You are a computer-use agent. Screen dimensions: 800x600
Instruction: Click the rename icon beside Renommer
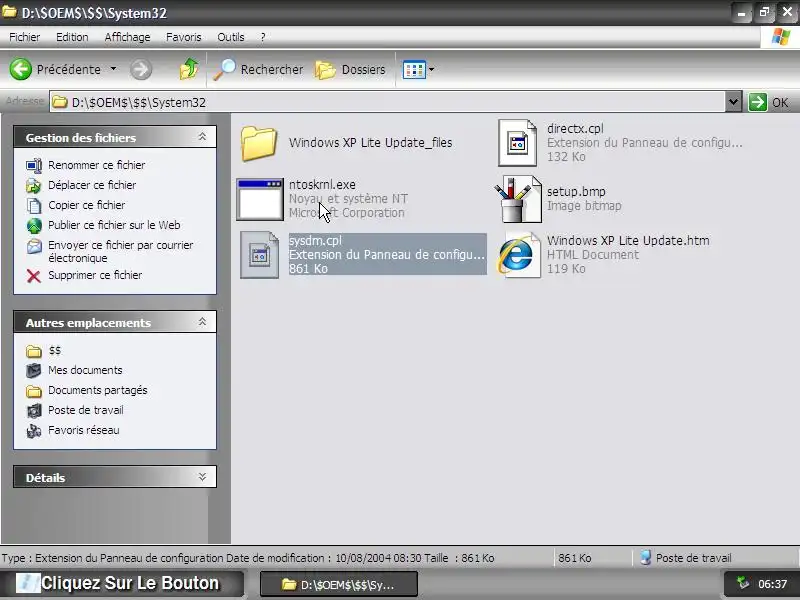(x=34, y=165)
